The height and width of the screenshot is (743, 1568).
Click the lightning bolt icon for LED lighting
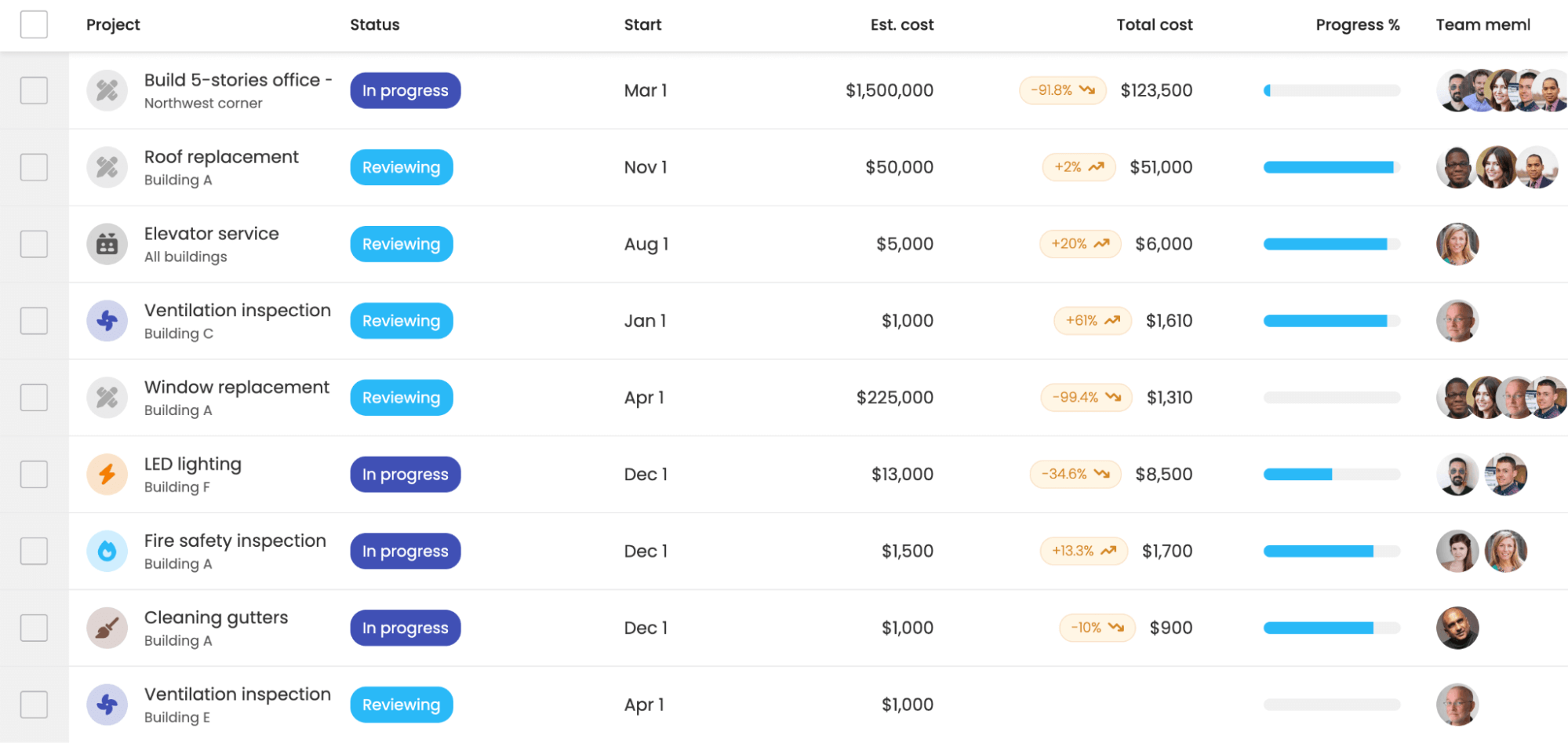(107, 475)
